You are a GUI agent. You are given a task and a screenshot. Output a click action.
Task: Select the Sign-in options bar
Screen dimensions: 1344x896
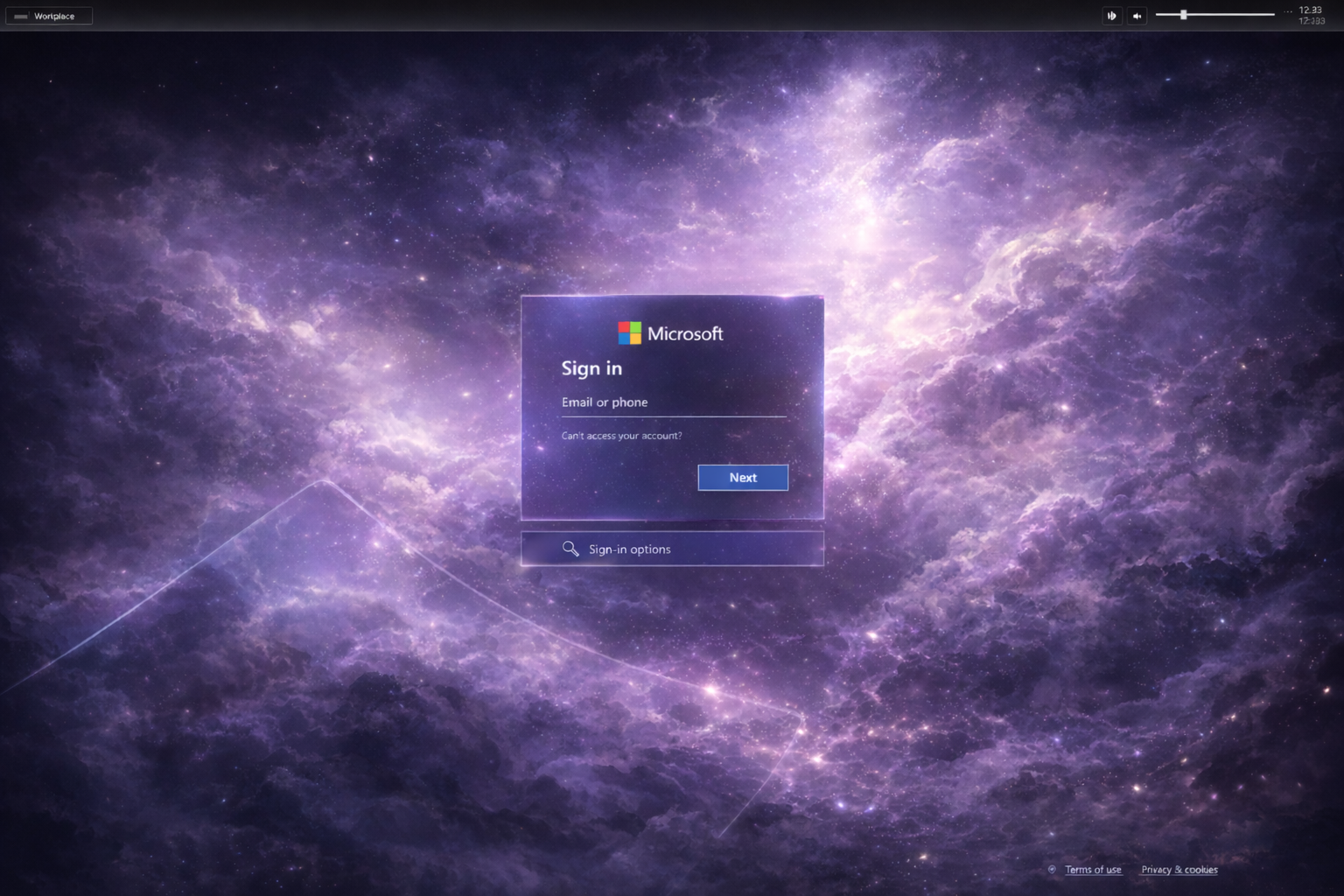pyautogui.click(x=671, y=549)
